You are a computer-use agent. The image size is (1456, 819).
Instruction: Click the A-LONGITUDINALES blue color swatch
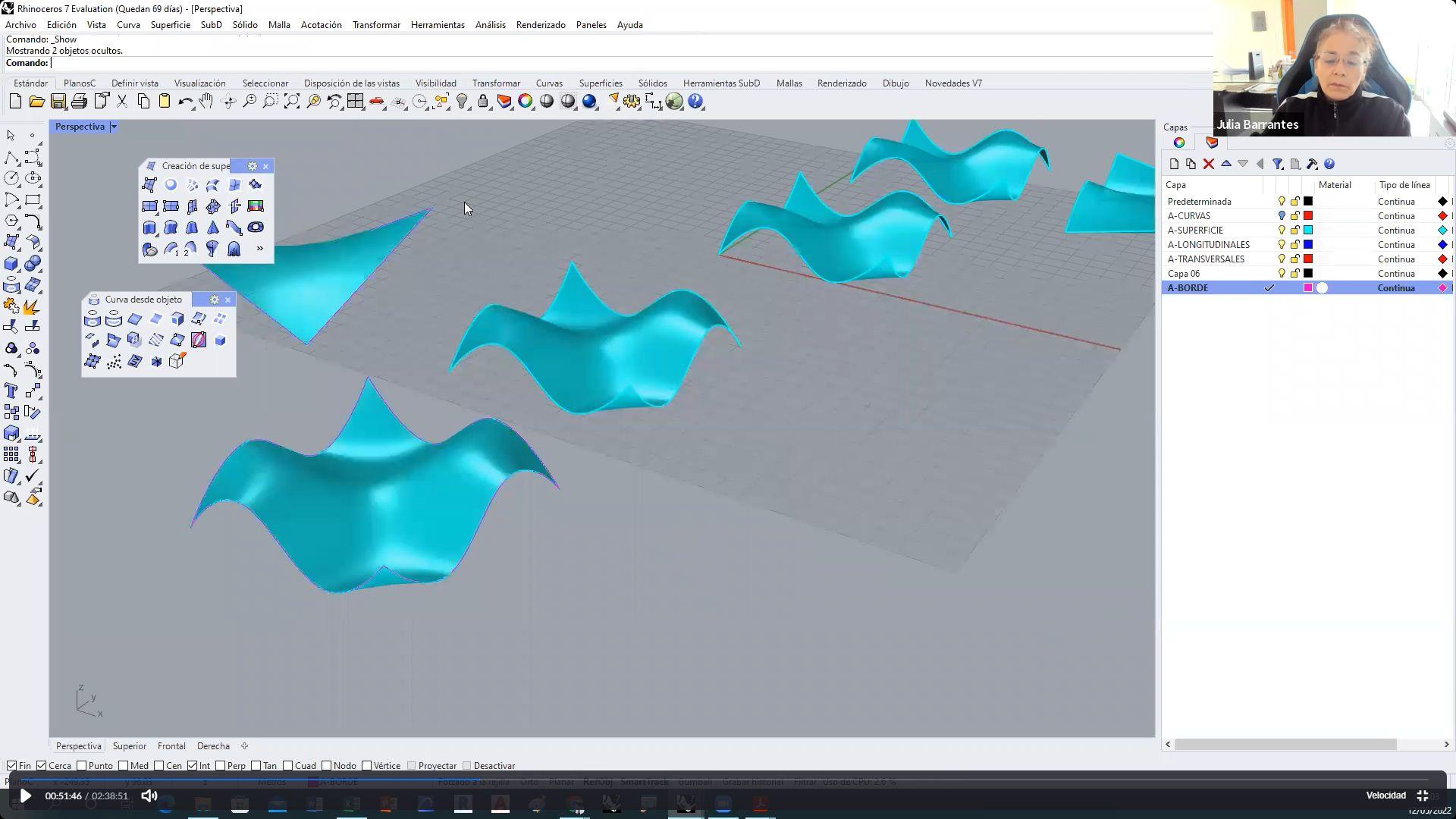pyautogui.click(x=1308, y=245)
